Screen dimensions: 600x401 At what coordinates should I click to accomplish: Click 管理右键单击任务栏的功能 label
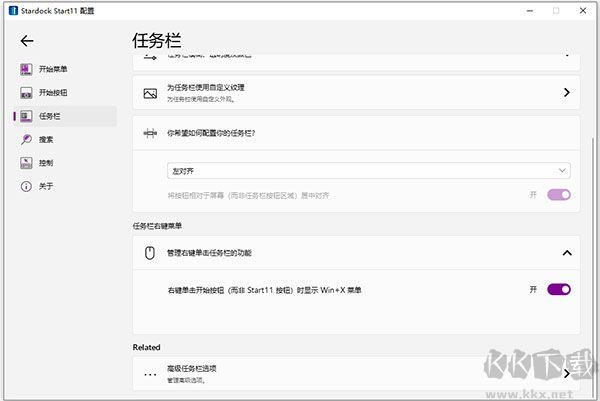pyautogui.click(x=209, y=253)
